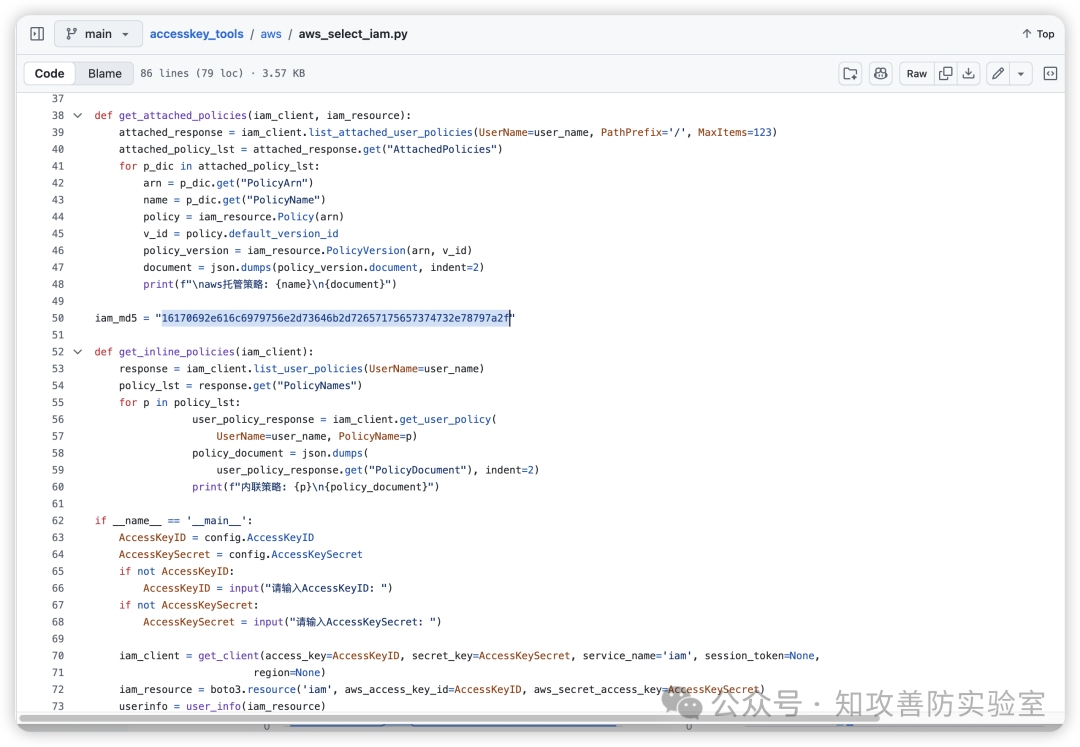The image size is (1080, 747).
Task: Select line number 50
Action: coord(58,318)
